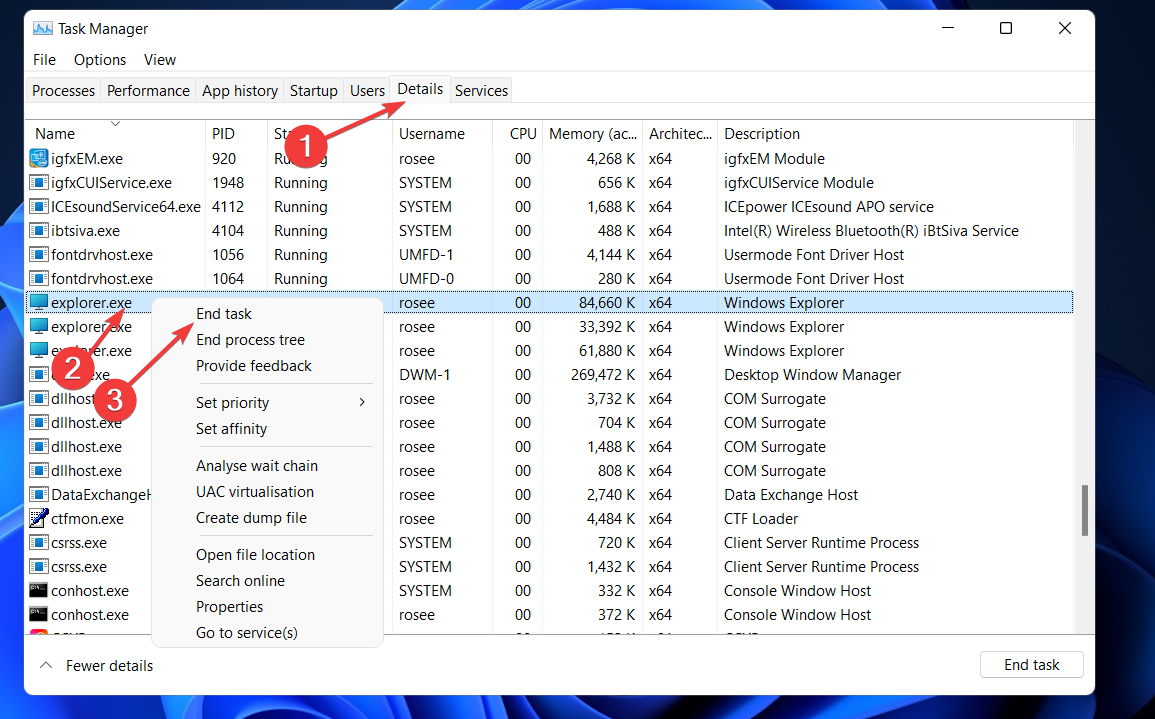Viewport: 1155px width, 719px height.
Task: Open the Options menu
Action: tap(99, 59)
